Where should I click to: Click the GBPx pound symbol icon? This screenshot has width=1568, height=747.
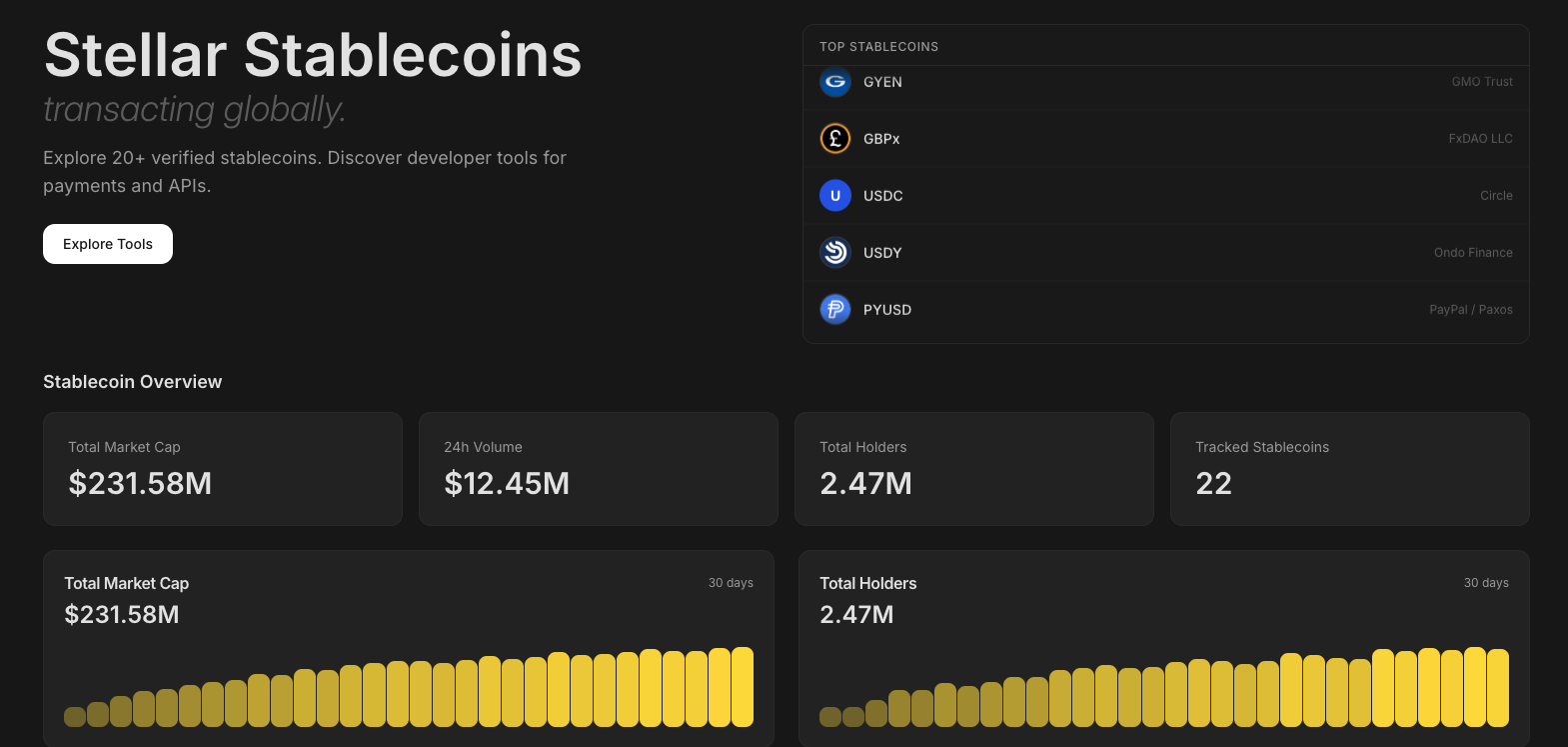[835, 139]
